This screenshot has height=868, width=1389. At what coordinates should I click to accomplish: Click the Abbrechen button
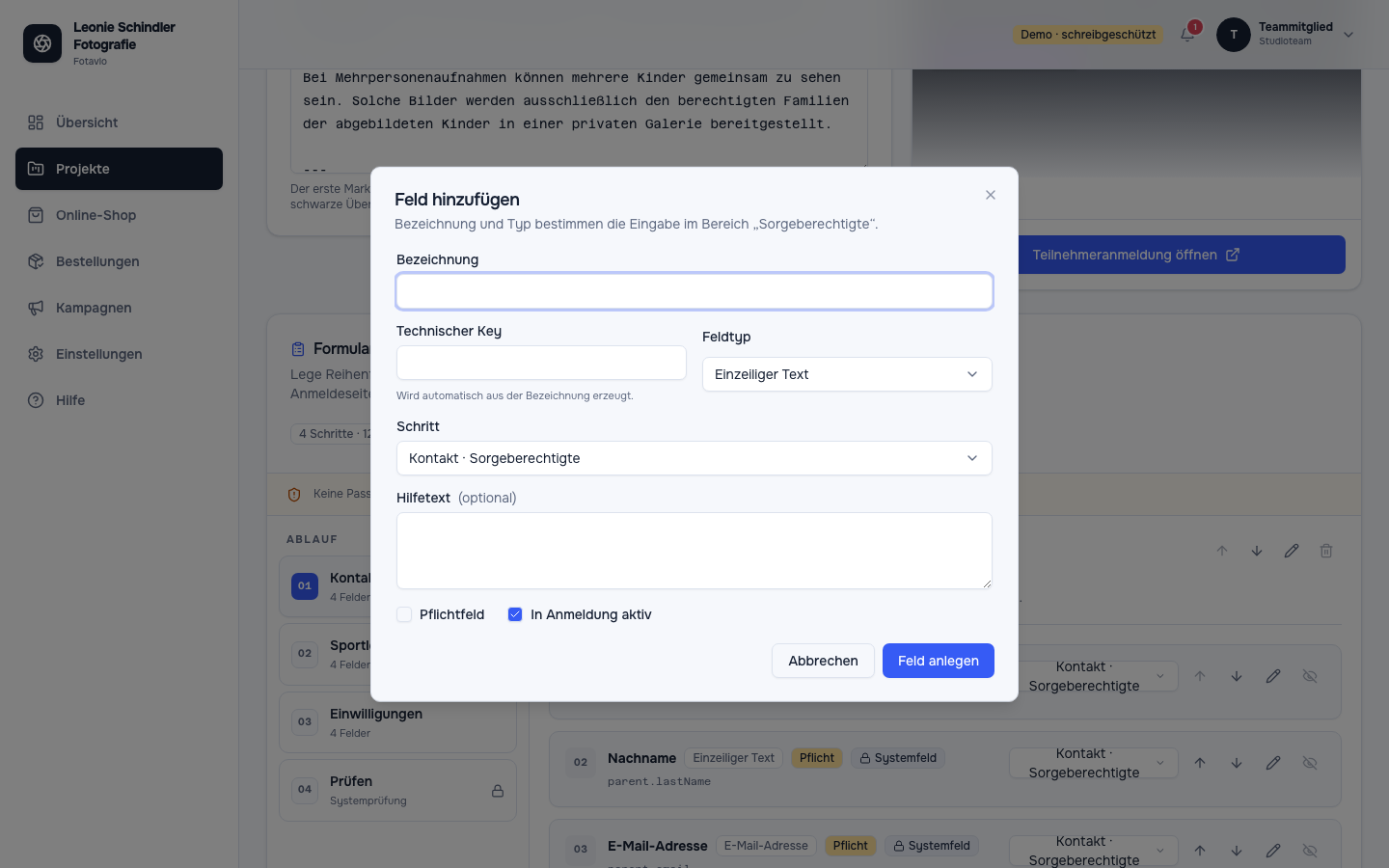823,661
